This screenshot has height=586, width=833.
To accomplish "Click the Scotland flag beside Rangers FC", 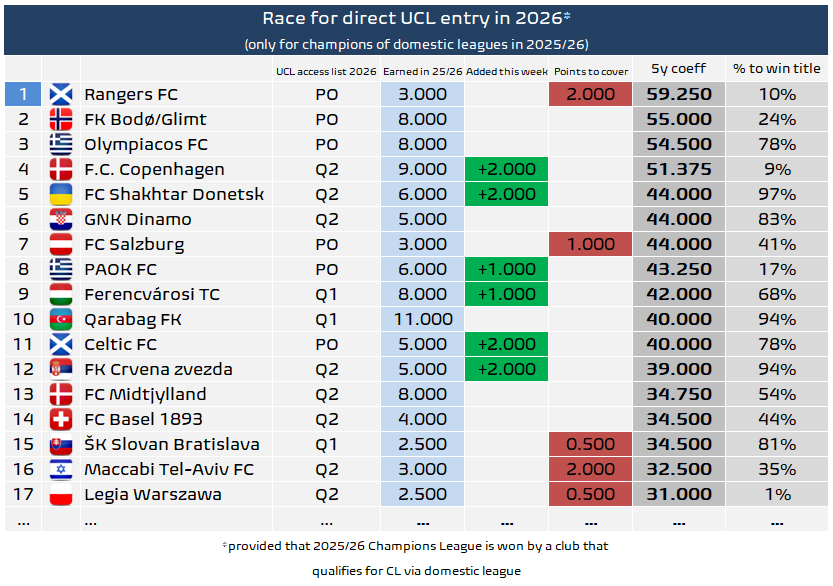I will point(60,94).
